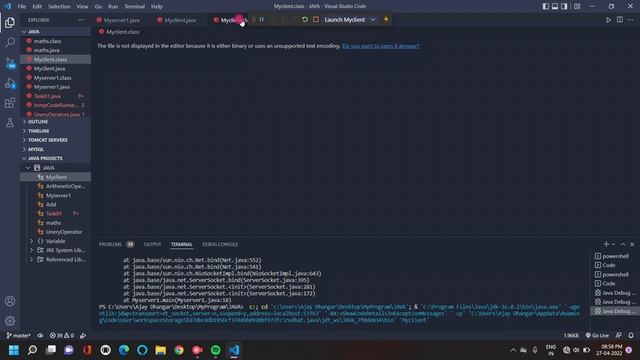Click the open it anyway link
Image resolution: width=640 pixels, height=360 pixels.
[x=380, y=46]
